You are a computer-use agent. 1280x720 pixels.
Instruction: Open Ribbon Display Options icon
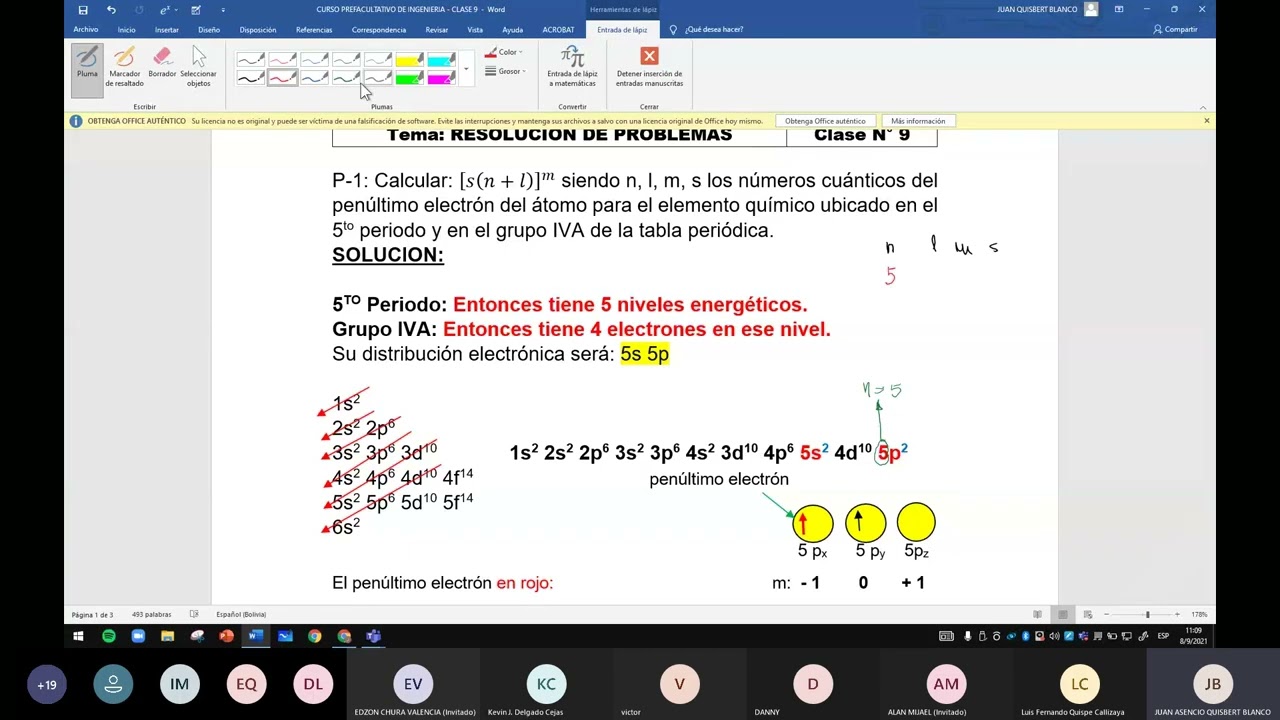tap(1118, 10)
